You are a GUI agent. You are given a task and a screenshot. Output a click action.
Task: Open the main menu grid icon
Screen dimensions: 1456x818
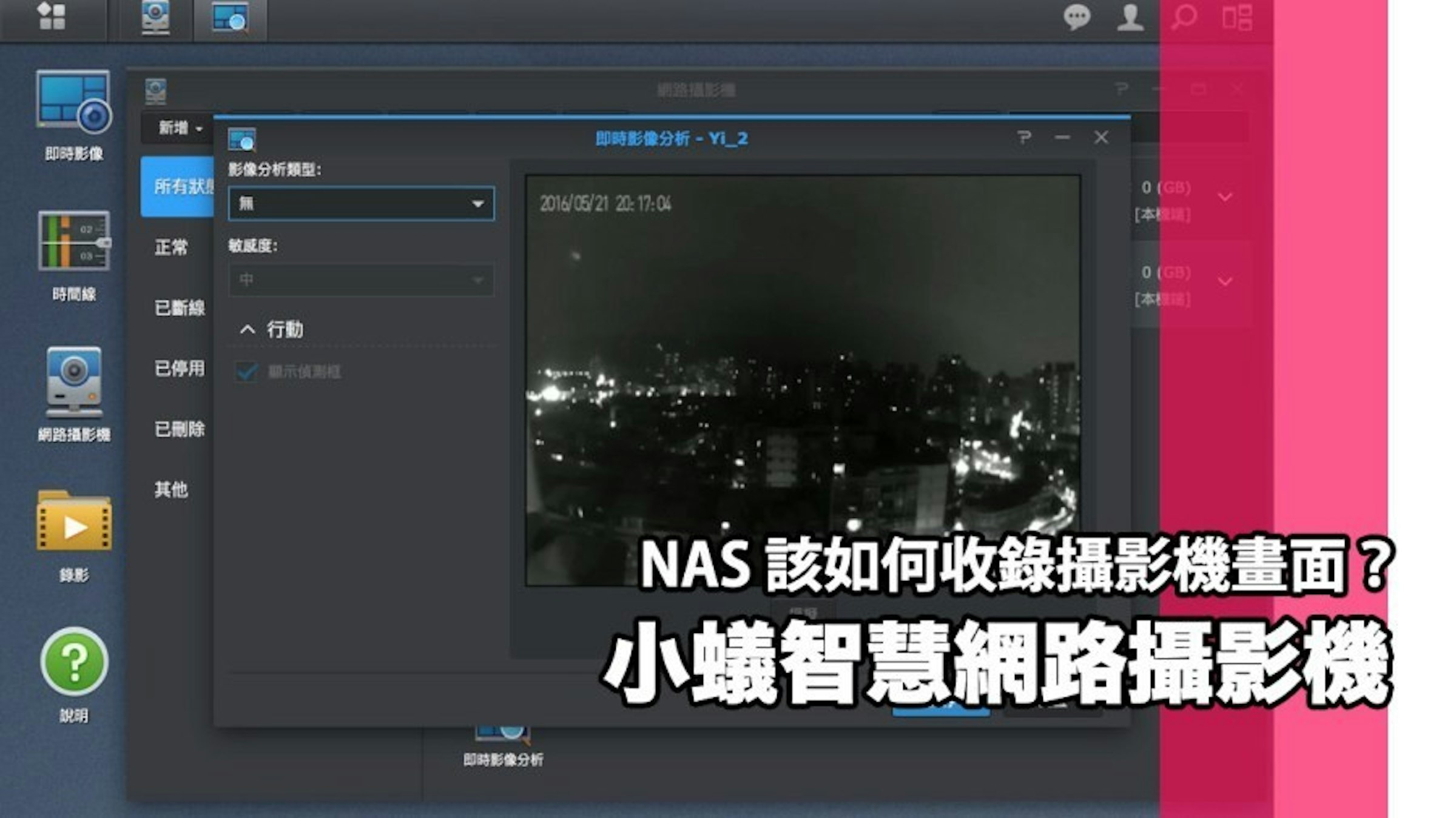(52, 16)
